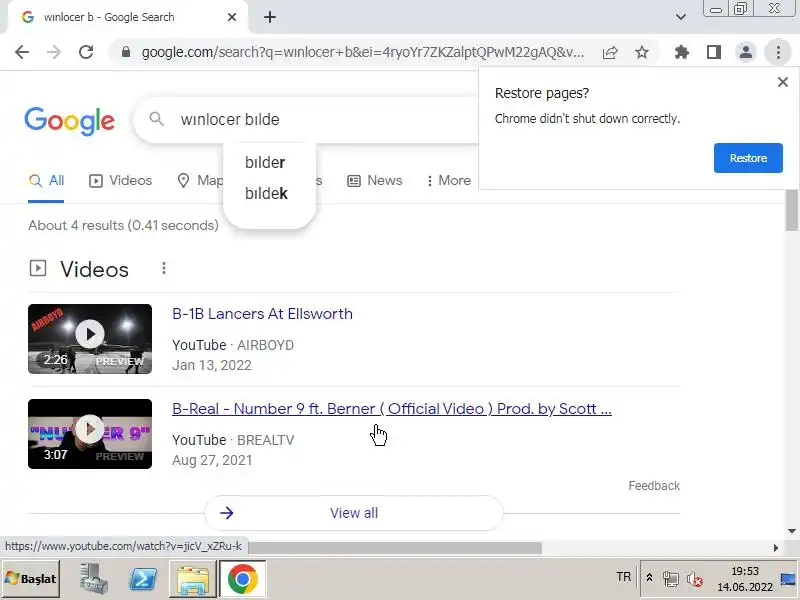Open the Başlat start menu
Screen dimensions: 800x600
tap(31, 579)
